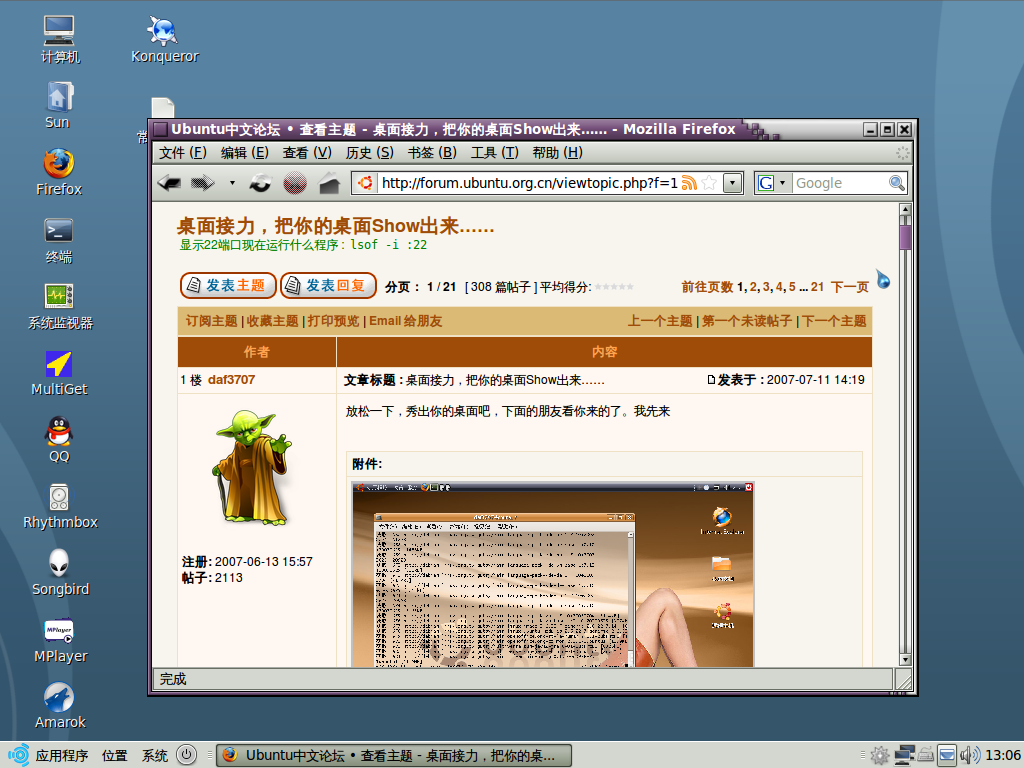Open the QQ penguin icon
1024x768 pixels.
59,440
